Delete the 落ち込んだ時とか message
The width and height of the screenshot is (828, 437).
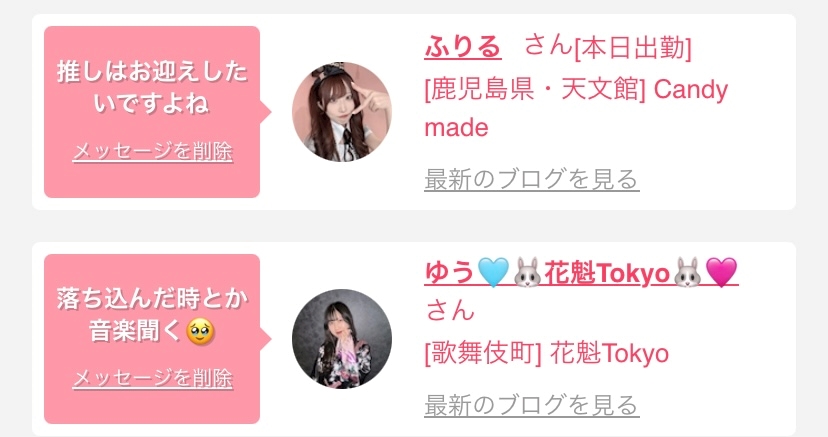[x=152, y=378]
